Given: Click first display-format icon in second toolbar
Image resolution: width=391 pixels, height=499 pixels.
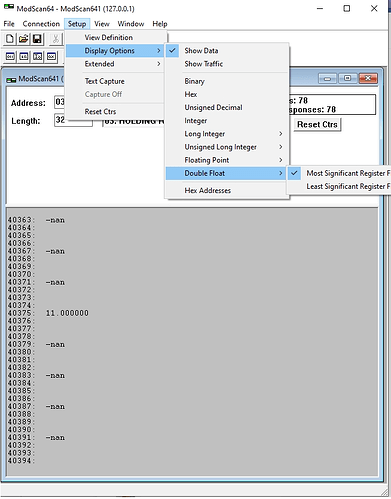Looking at the screenshot, I should click(10, 57).
